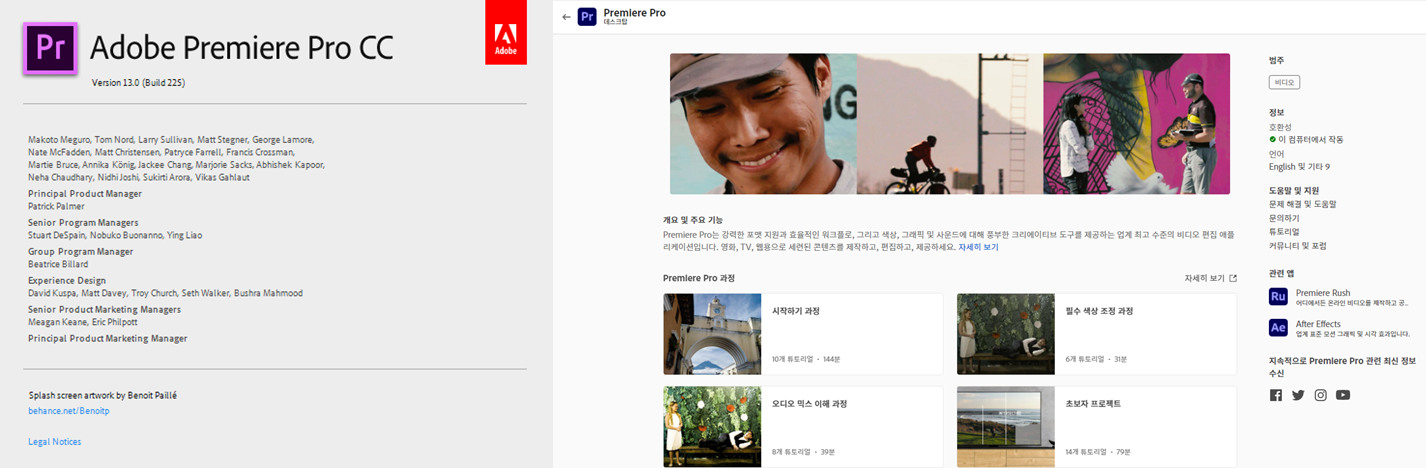Click the large Pr logo in About screen
This screenshot has height=468, width=1426.
coord(50,48)
